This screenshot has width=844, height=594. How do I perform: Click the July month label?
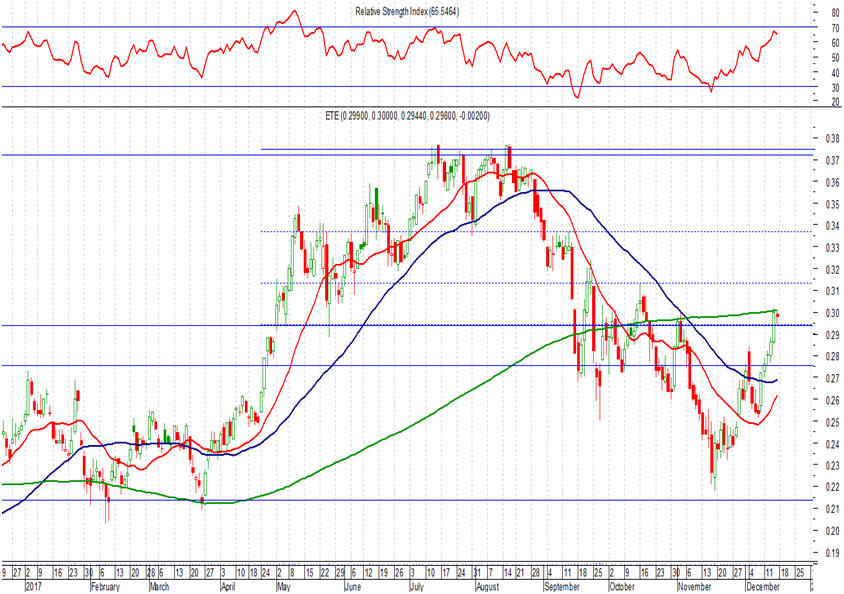(x=417, y=586)
